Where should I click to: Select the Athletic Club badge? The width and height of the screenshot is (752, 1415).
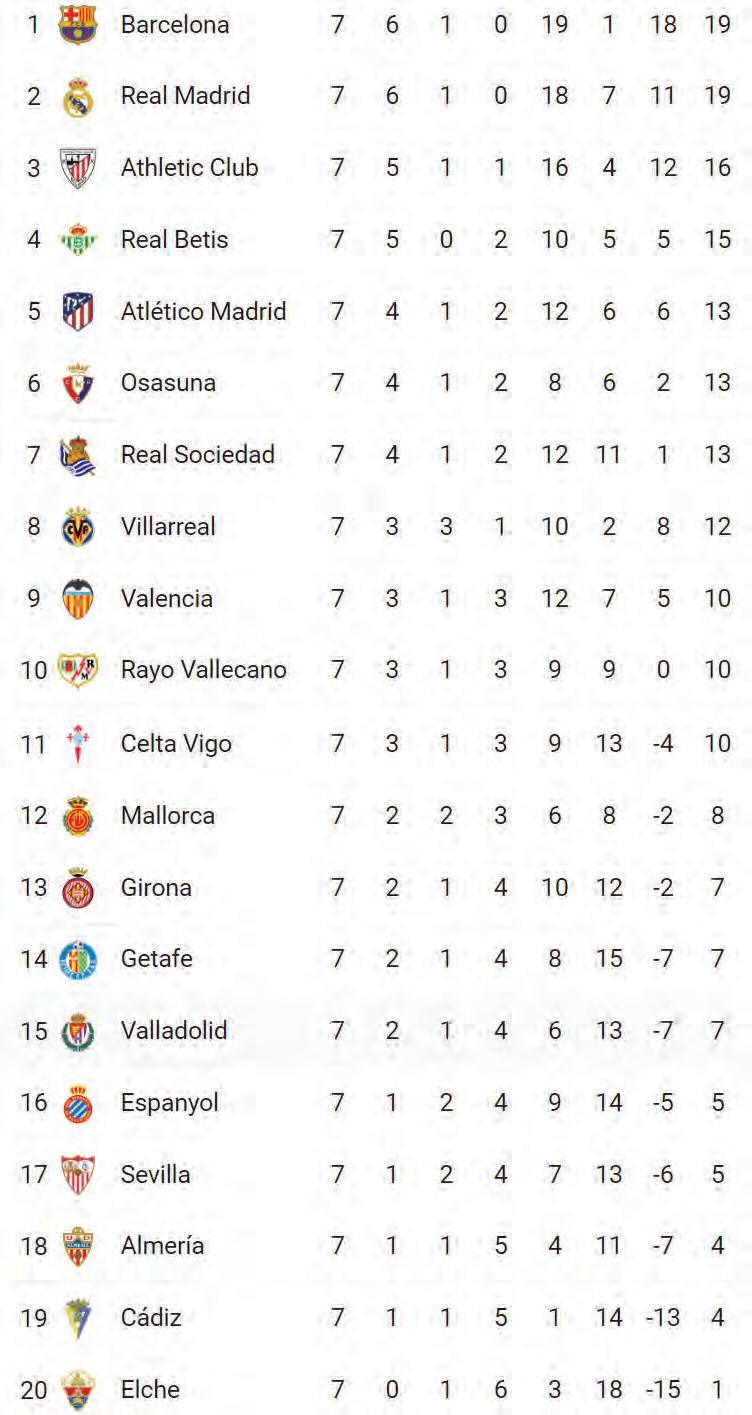[x=77, y=168]
